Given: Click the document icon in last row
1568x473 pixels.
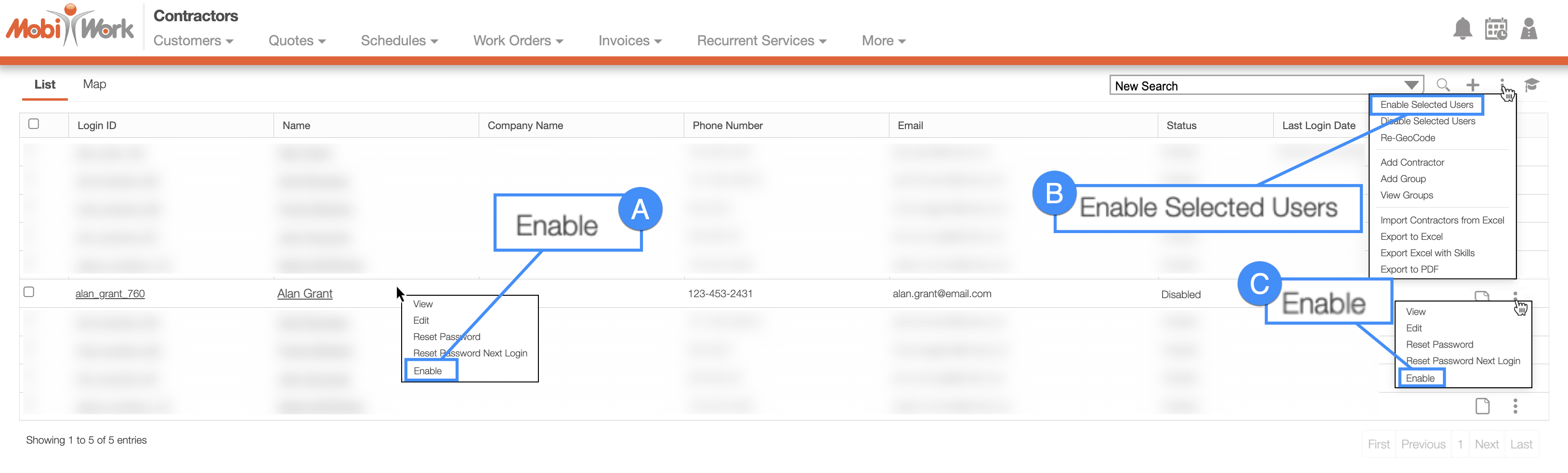Looking at the screenshot, I should [x=1482, y=406].
